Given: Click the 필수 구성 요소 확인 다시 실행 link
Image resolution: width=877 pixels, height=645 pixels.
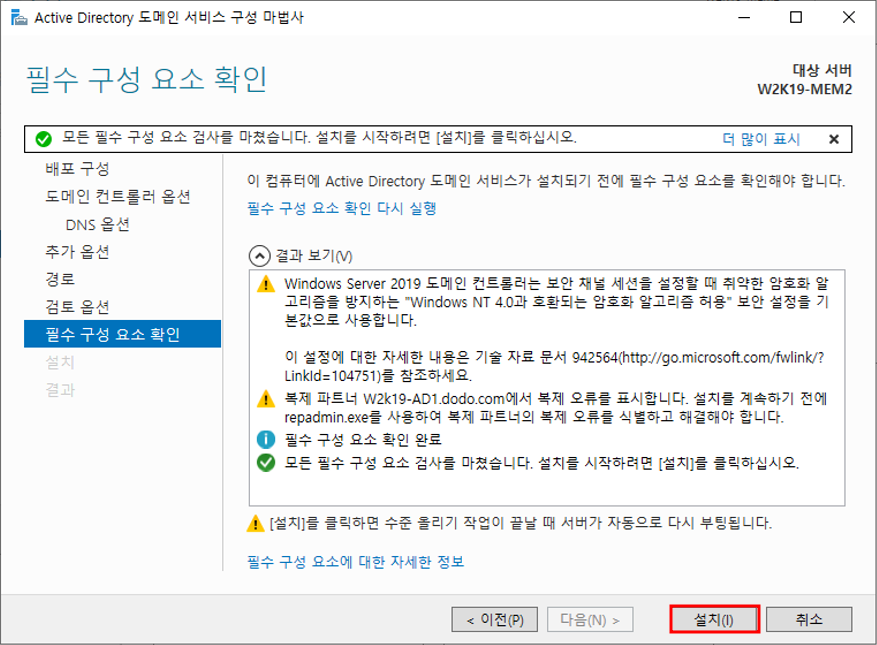Looking at the screenshot, I should [x=342, y=208].
